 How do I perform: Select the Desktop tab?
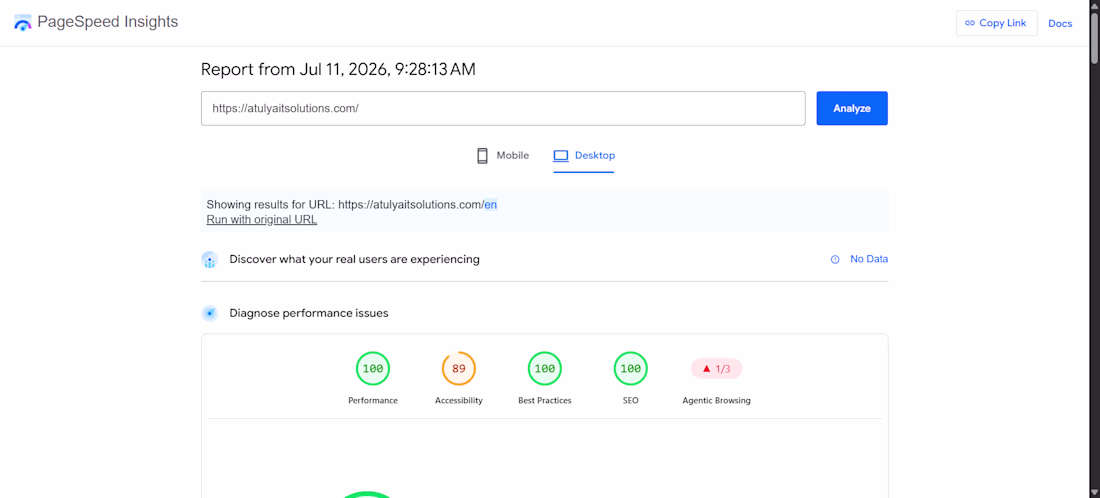tap(584, 156)
